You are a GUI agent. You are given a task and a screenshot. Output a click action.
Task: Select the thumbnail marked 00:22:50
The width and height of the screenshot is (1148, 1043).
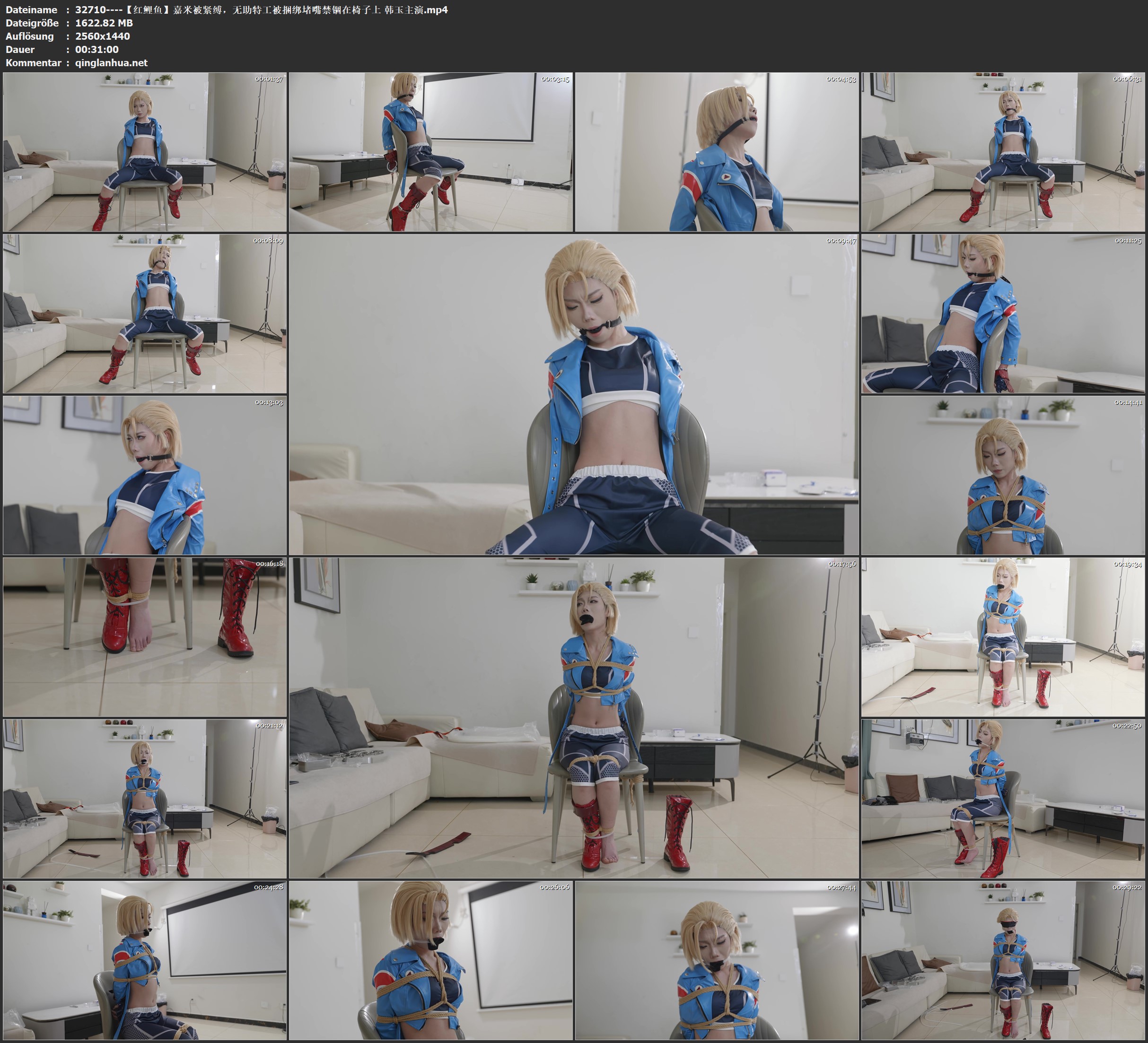(1003, 798)
